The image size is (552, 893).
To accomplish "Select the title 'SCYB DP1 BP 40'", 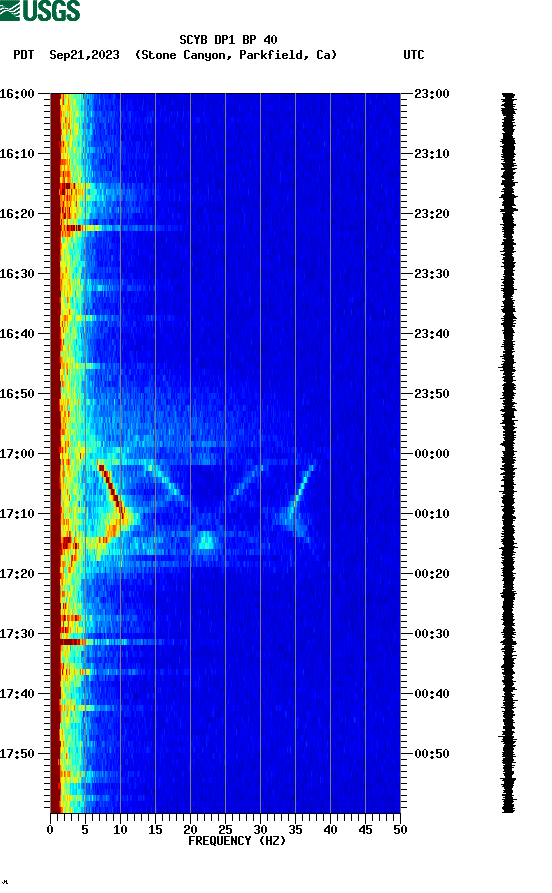I will (x=228, y=39).
